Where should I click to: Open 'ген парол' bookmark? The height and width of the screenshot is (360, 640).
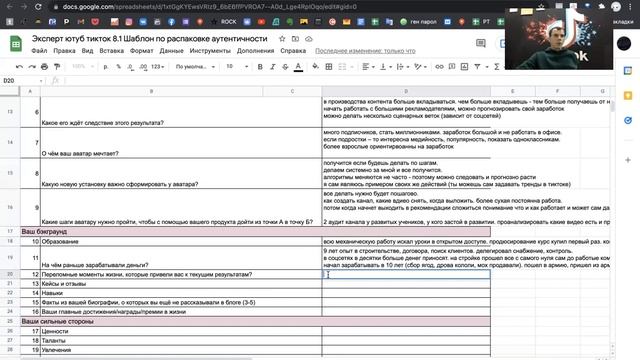point(418,22)
